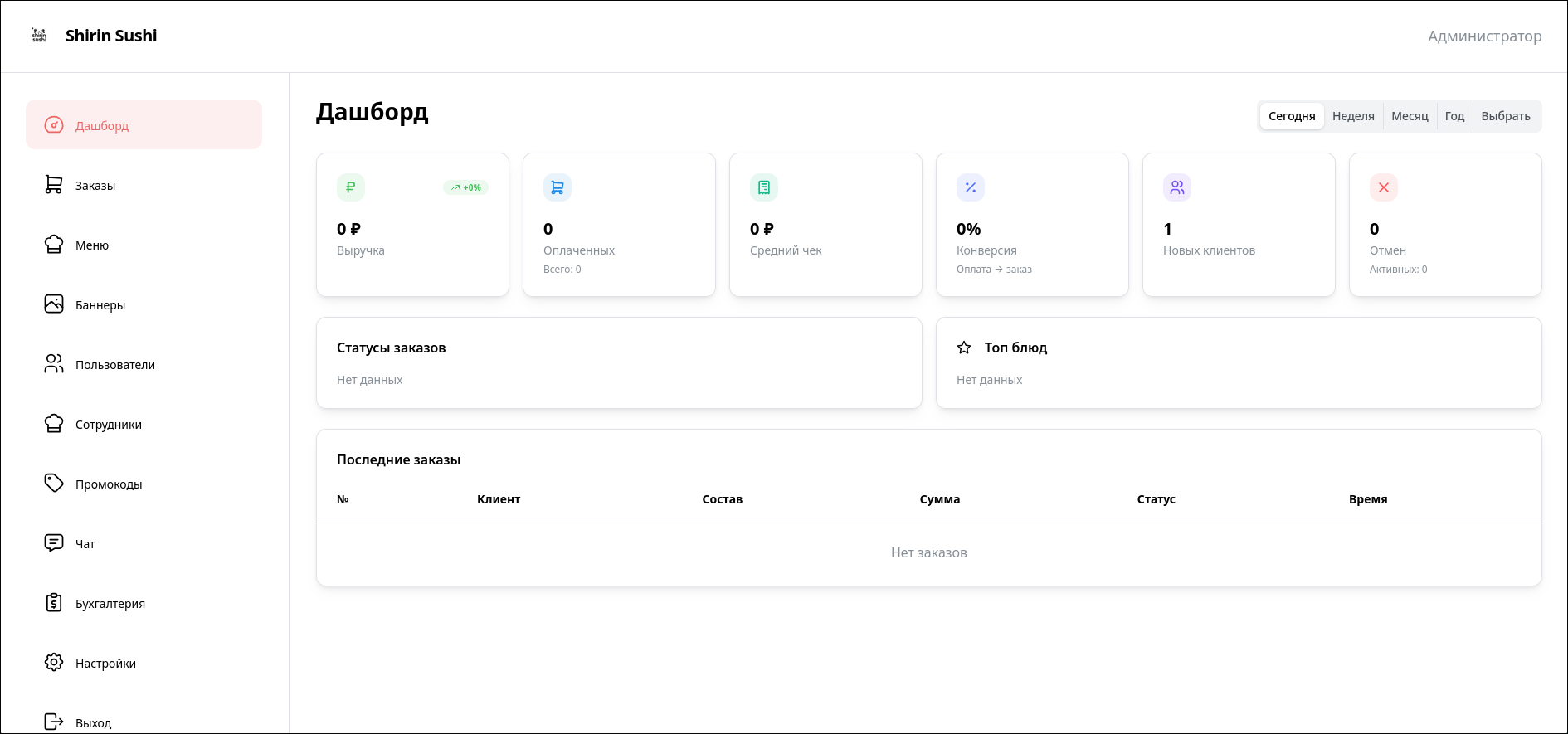The image size is (1568, 734).
Task: Open Пользователи label in sidebar
Action: pos(115,365)
